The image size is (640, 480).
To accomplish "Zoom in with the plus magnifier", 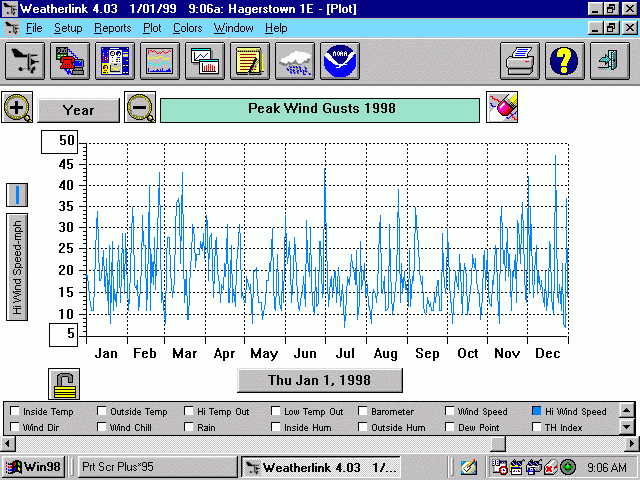I will tap(17, 107).
